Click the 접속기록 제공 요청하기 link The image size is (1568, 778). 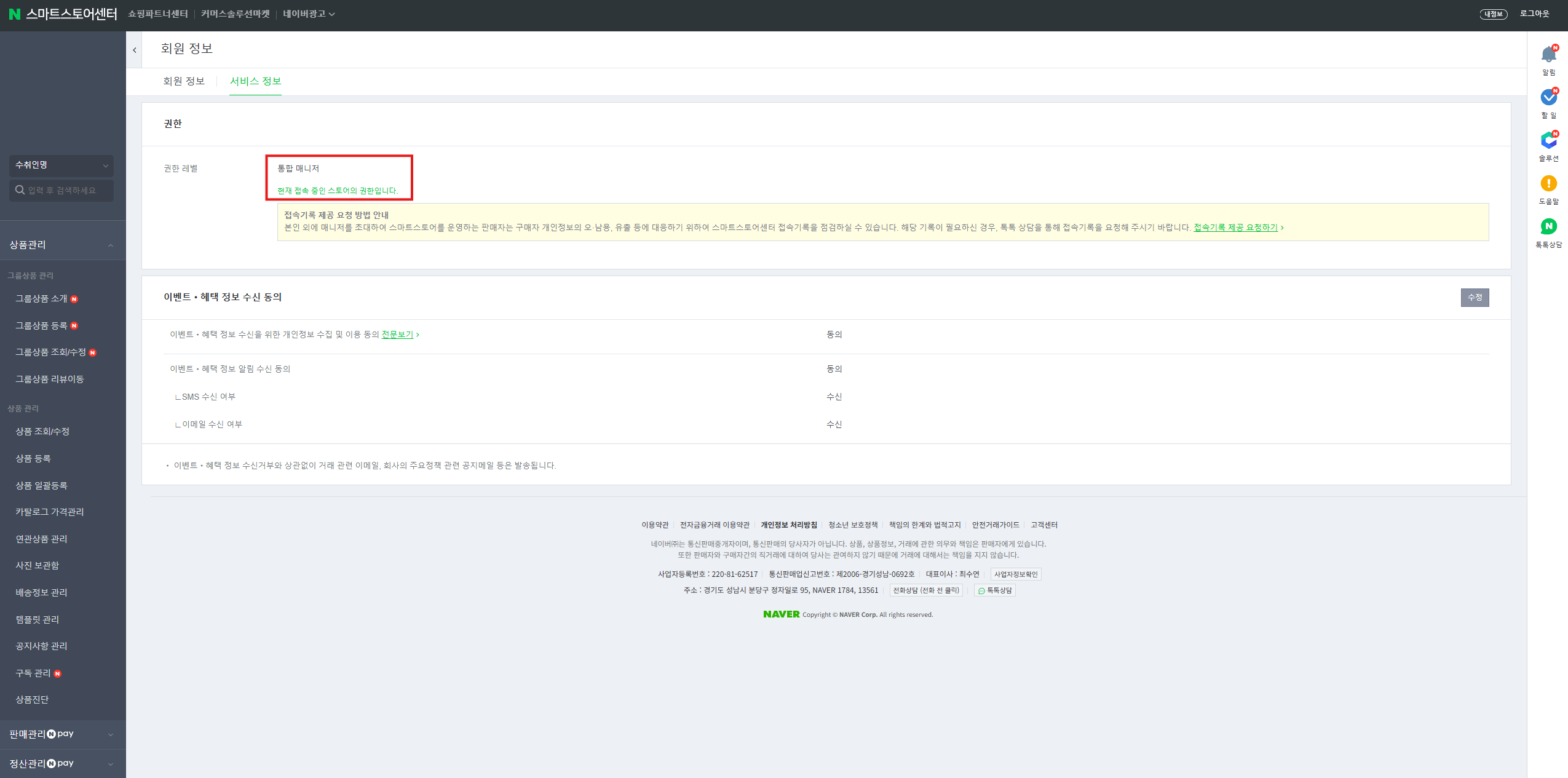(x=1235, y=228)
